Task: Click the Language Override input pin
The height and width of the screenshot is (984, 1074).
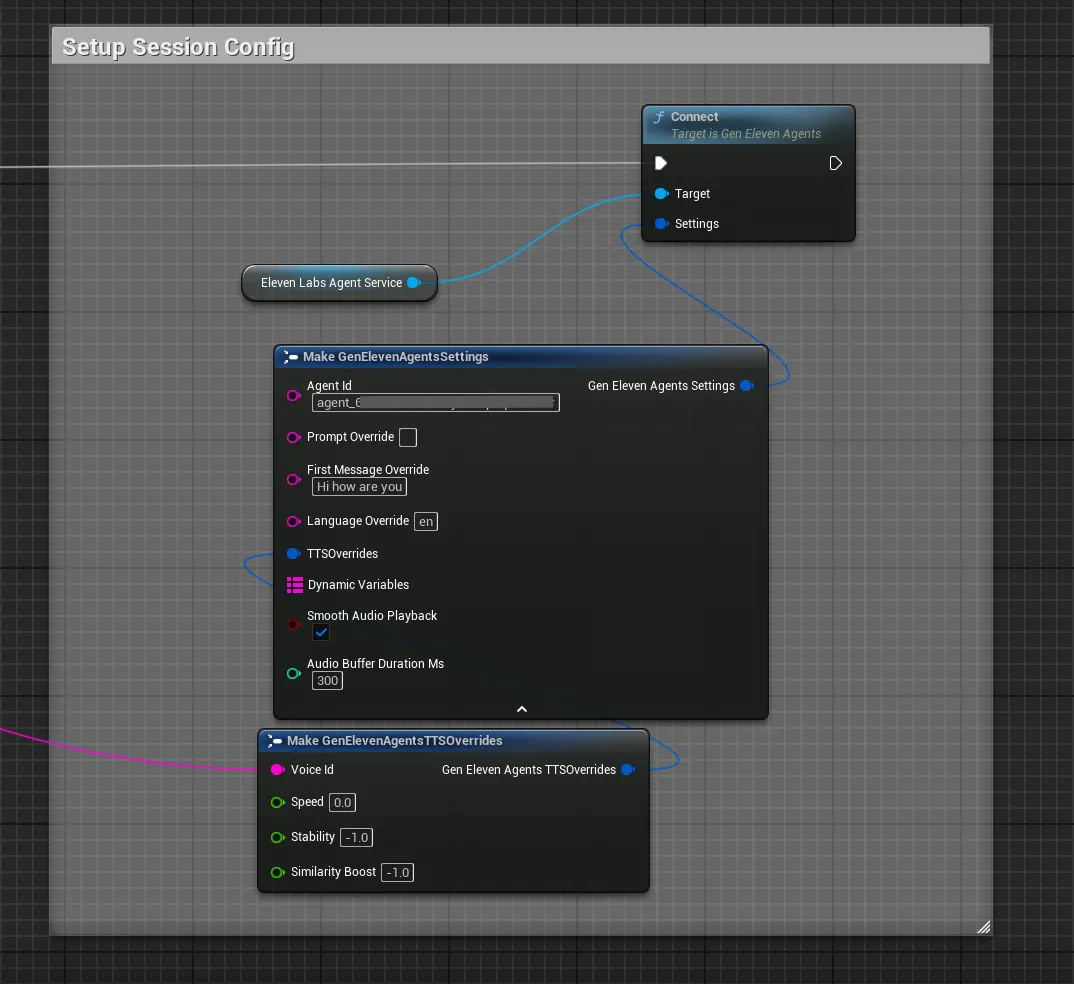Action: [x=294, y=522]
